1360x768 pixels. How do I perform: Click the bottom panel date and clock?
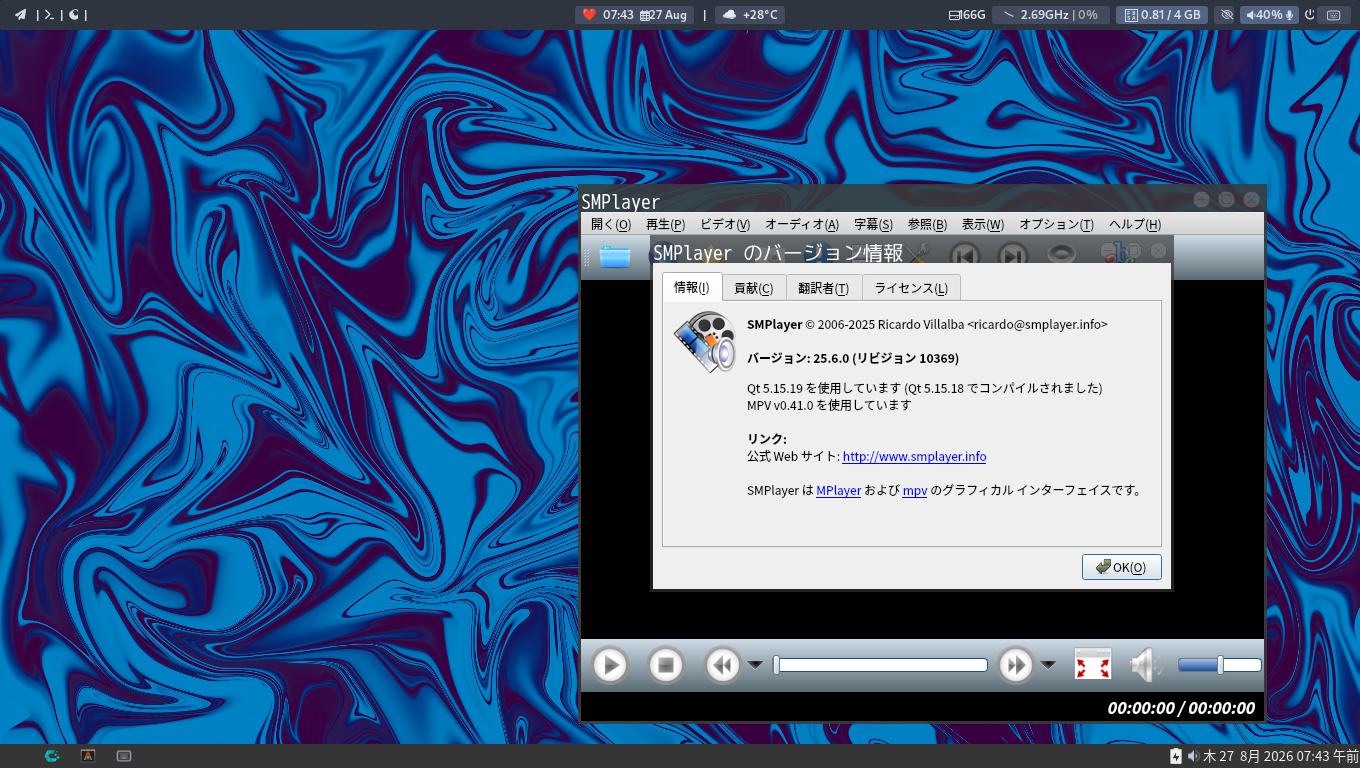coord(1280,756)
